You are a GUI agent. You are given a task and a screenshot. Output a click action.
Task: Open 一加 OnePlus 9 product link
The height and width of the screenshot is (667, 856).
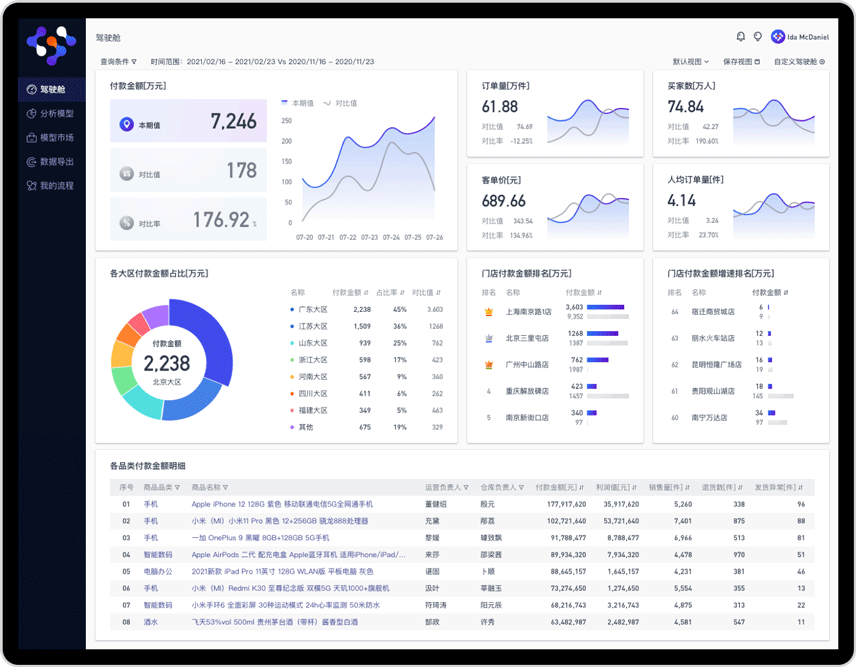click(260, 538)
